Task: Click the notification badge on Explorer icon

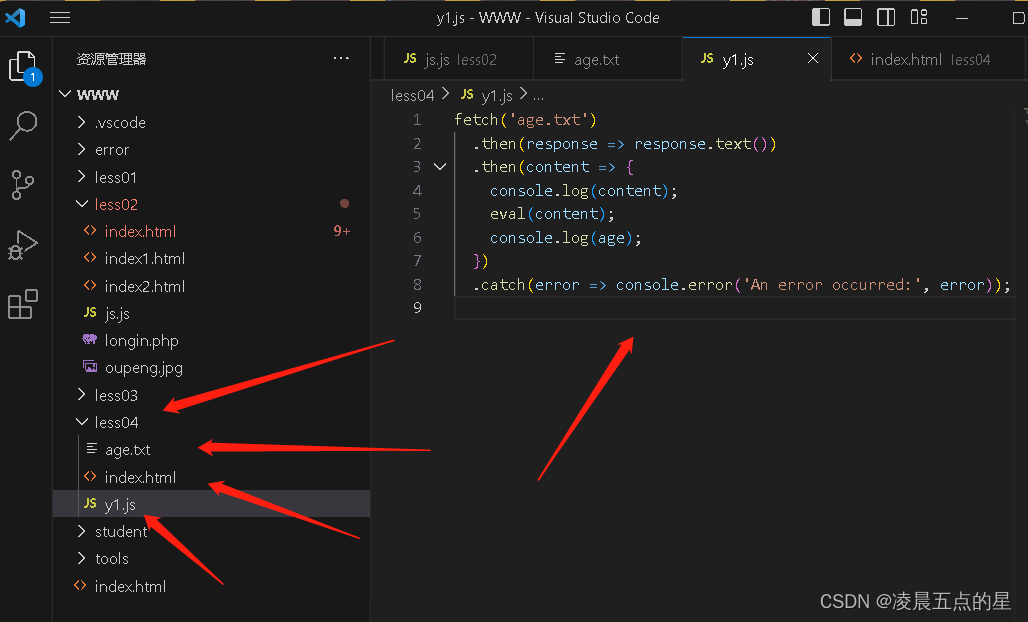Action: pos(36,76)
